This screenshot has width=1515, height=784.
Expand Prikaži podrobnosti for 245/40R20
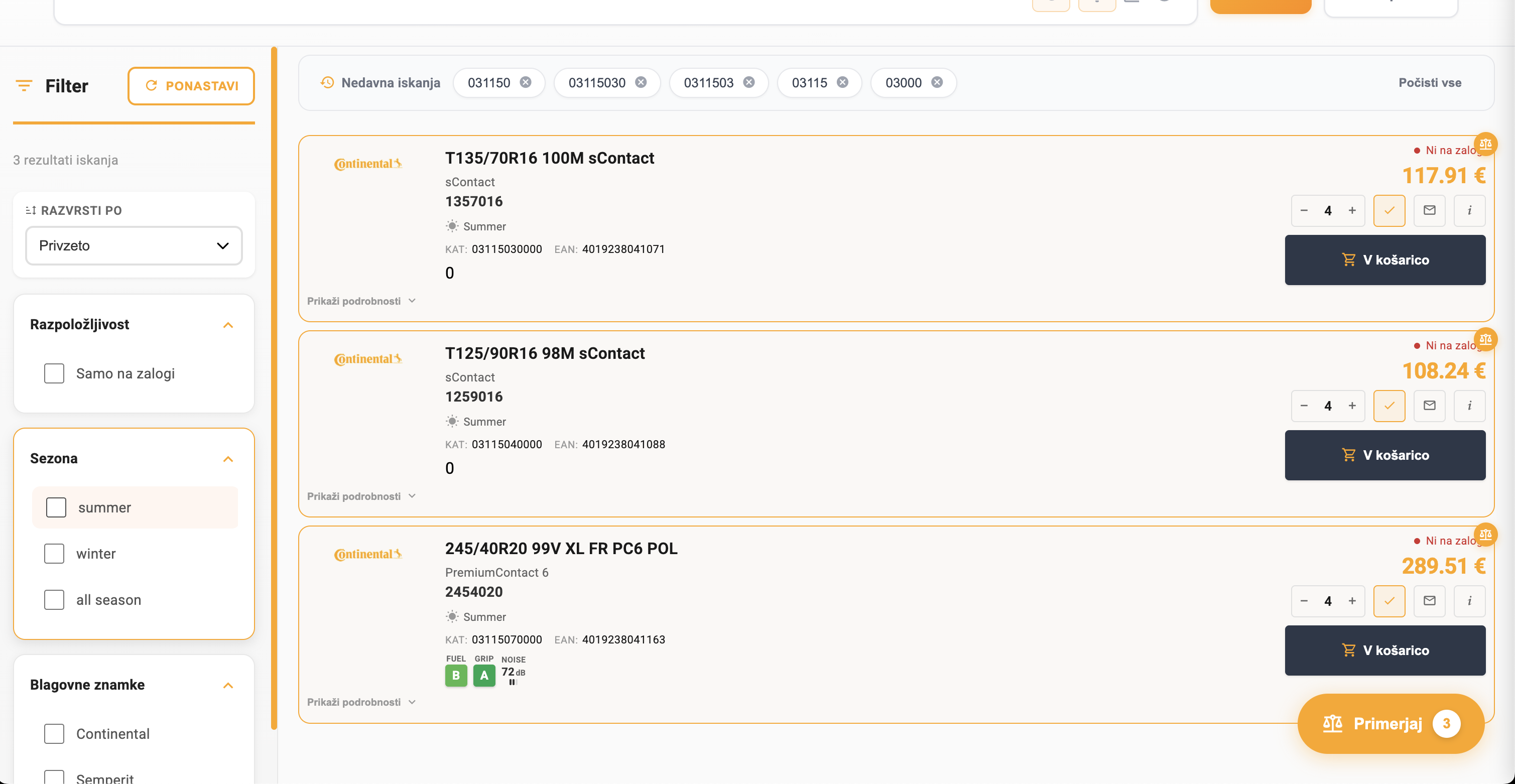click(x=361, y=702)
